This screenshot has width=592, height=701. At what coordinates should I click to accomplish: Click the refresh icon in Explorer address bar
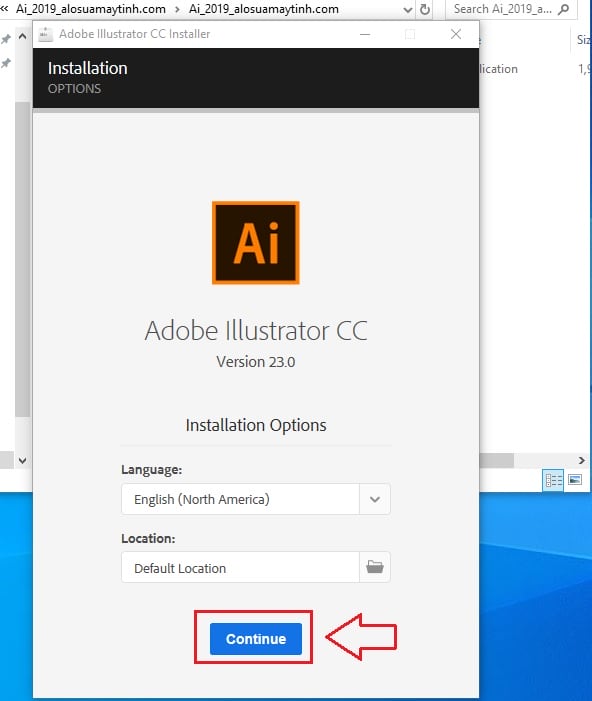tap(425, 9)
